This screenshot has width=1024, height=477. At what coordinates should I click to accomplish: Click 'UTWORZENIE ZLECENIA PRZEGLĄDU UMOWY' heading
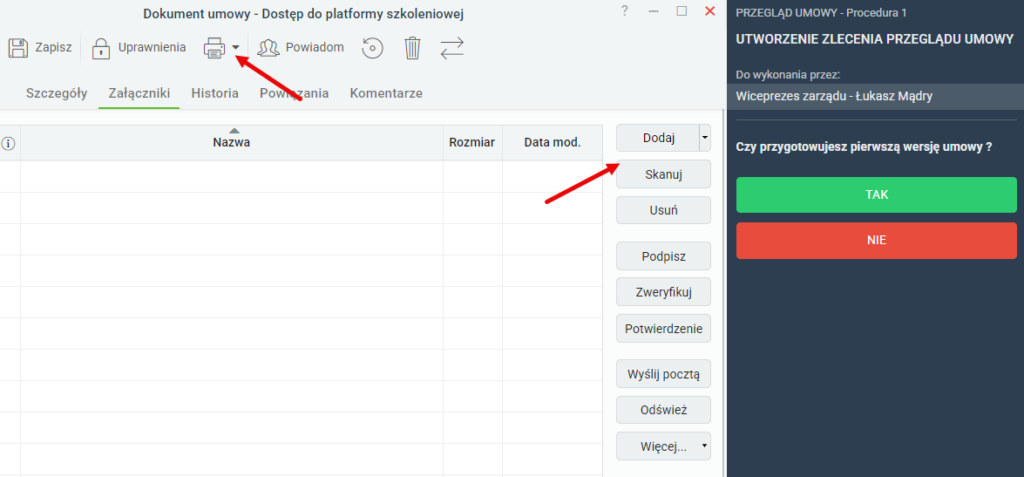click(874, 39)
